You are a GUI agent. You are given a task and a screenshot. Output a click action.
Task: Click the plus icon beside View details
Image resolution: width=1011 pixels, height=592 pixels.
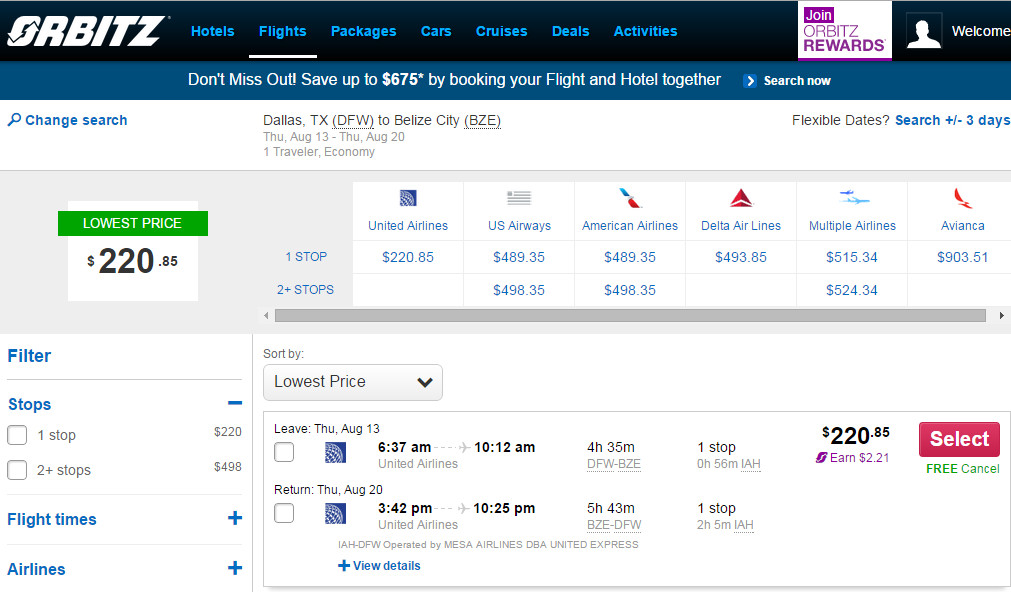tap(344, 566)
